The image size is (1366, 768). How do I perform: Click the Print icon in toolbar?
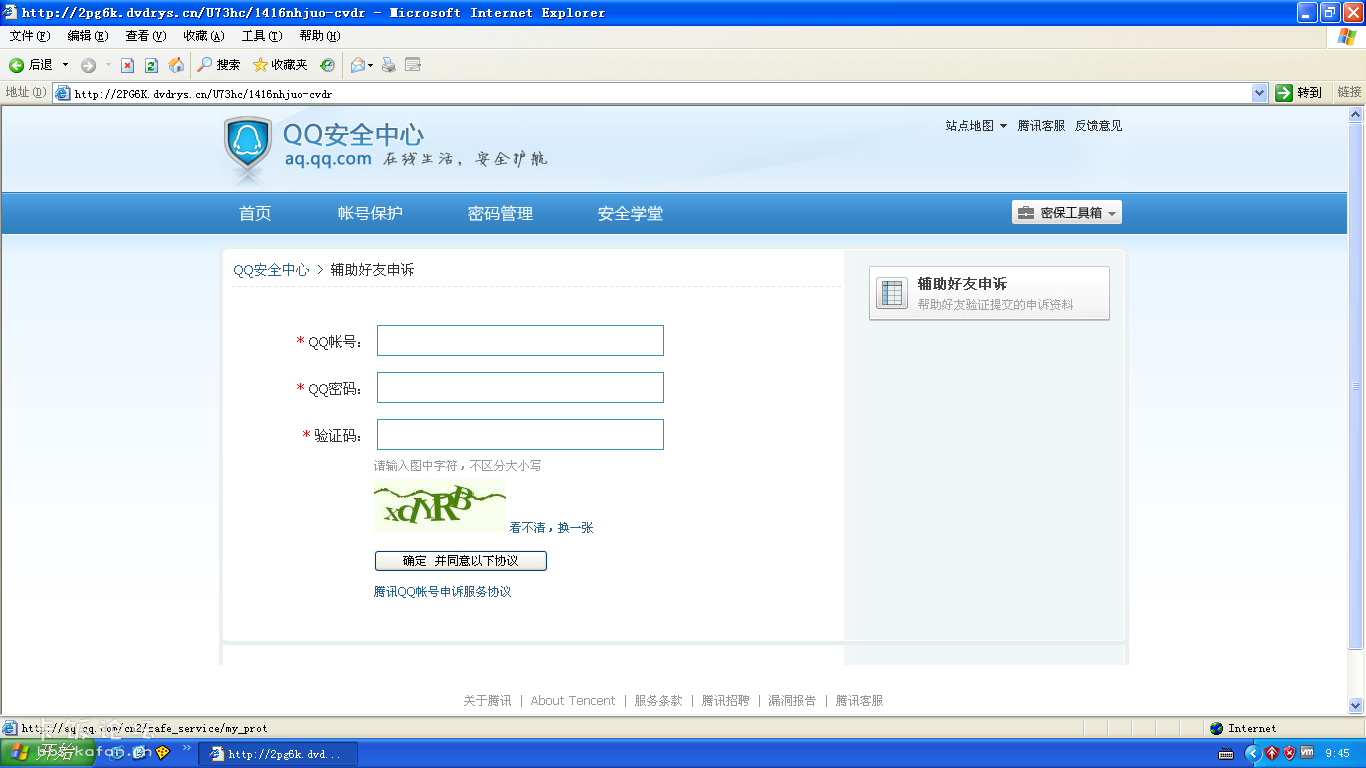pyautogui.click(x=389, y=65)
